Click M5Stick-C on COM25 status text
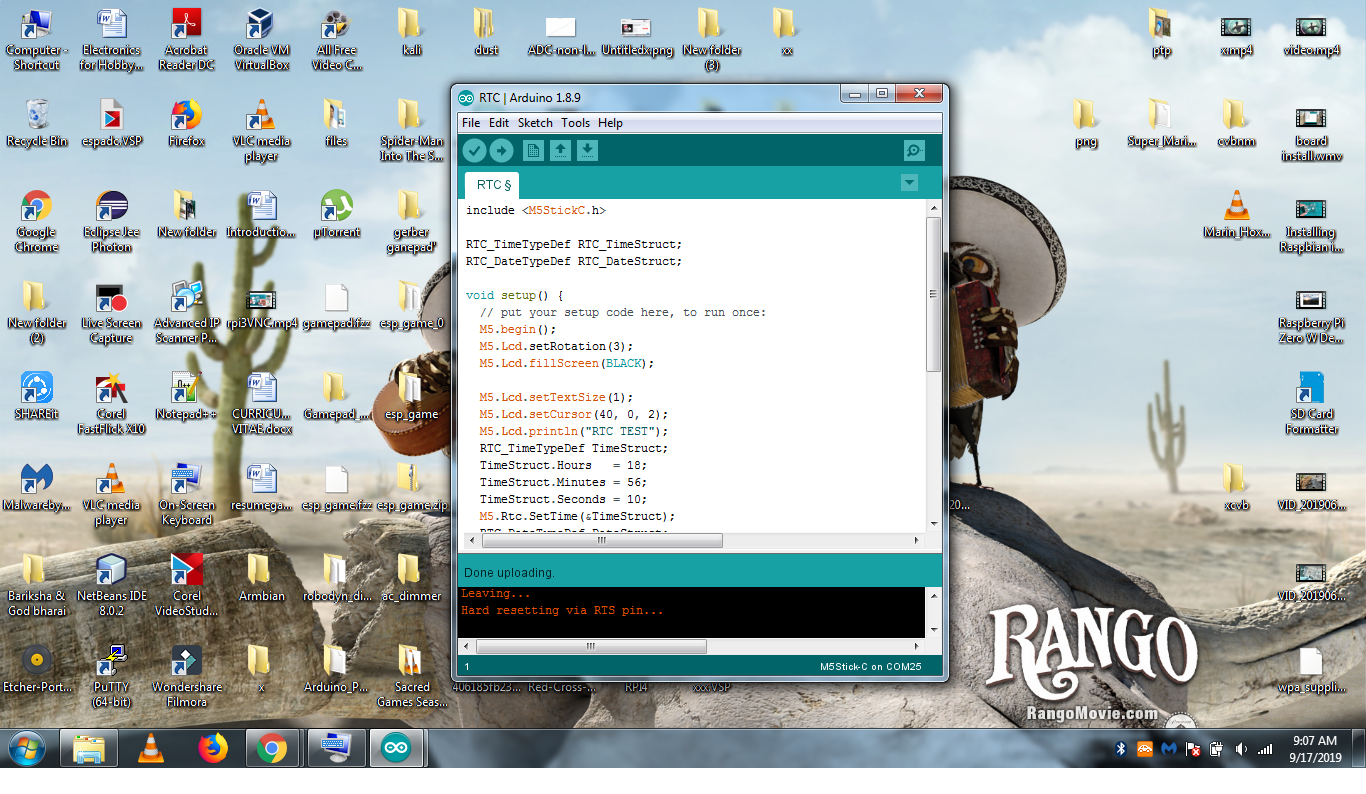The height and width of the screenshot is (794, 1366). pos(870,666)
